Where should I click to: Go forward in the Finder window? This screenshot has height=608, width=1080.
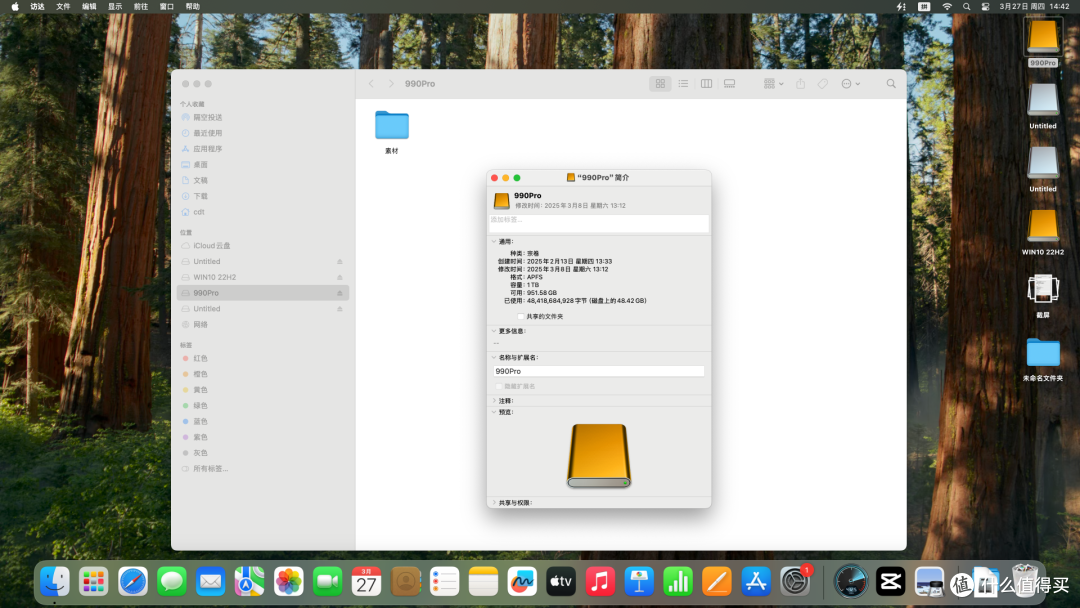click(391, 83)
